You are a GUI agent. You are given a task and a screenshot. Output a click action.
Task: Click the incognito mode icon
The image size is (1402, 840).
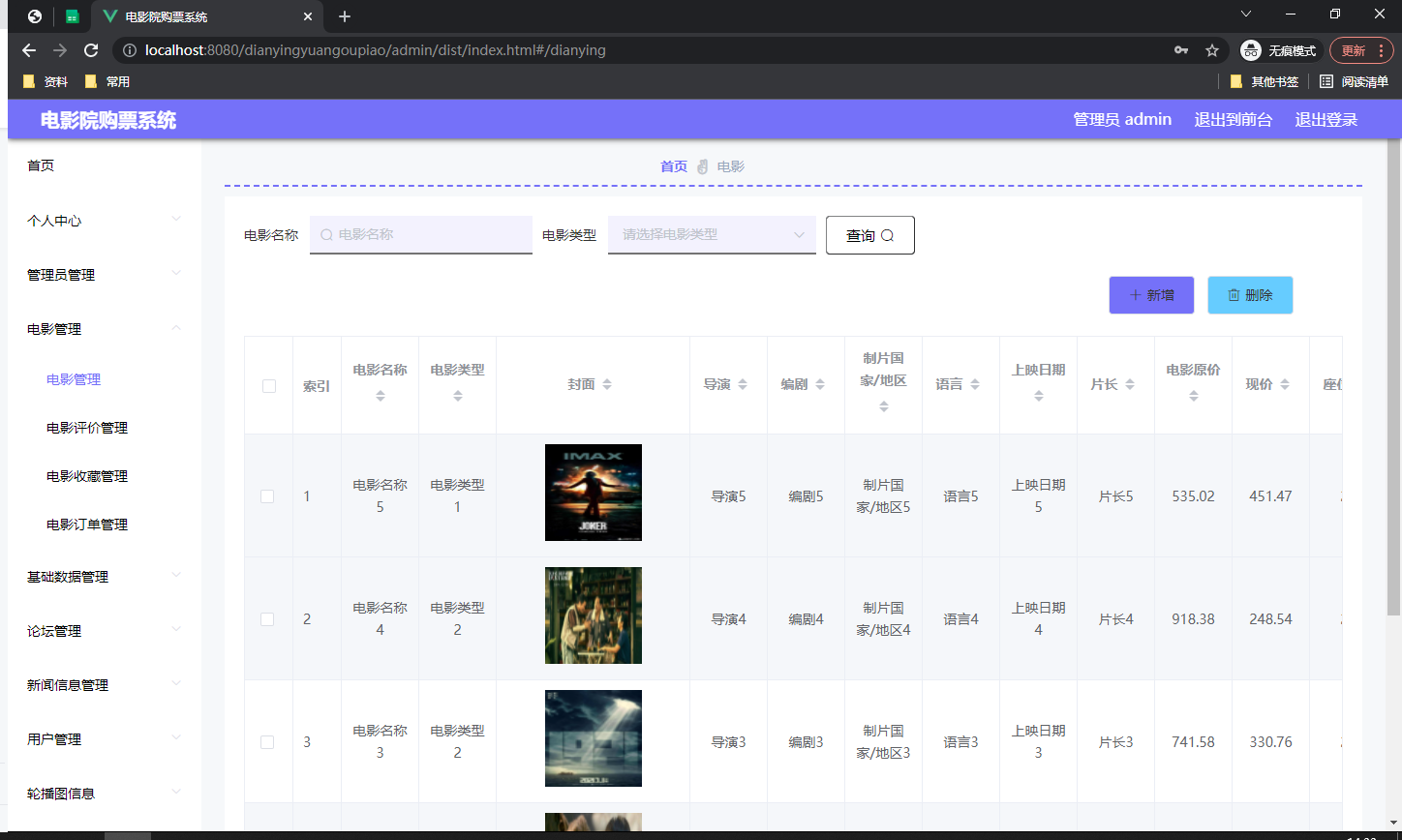tap(1250, 50)
